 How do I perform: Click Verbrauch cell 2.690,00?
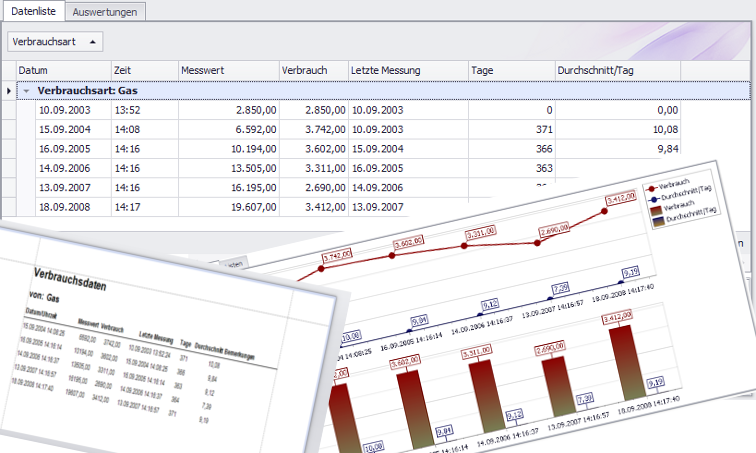(x=314, y=187)
